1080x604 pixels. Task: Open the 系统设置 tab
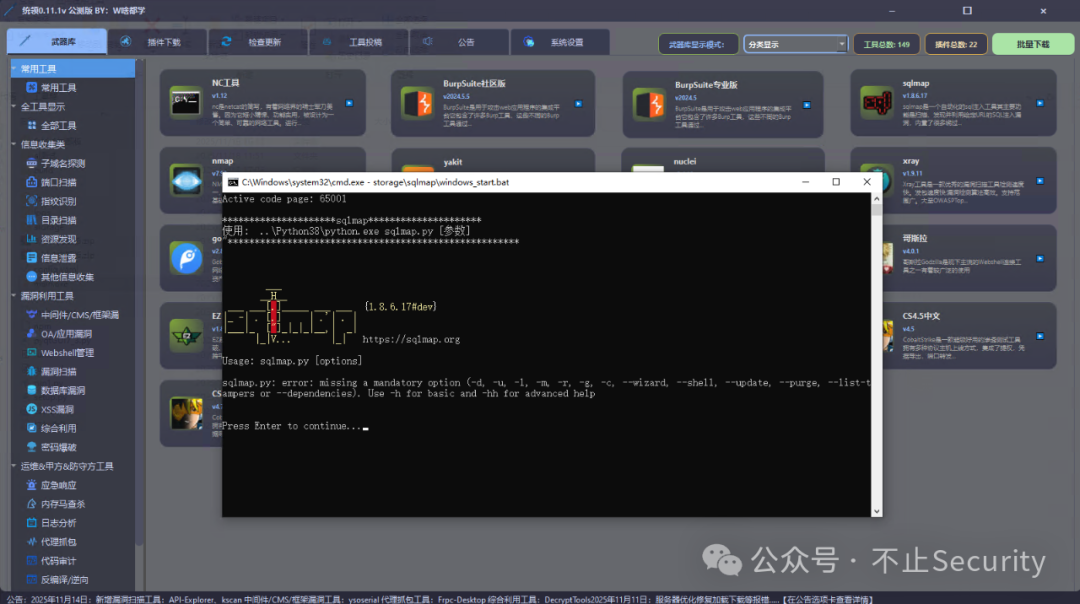(x=558, y=43)
